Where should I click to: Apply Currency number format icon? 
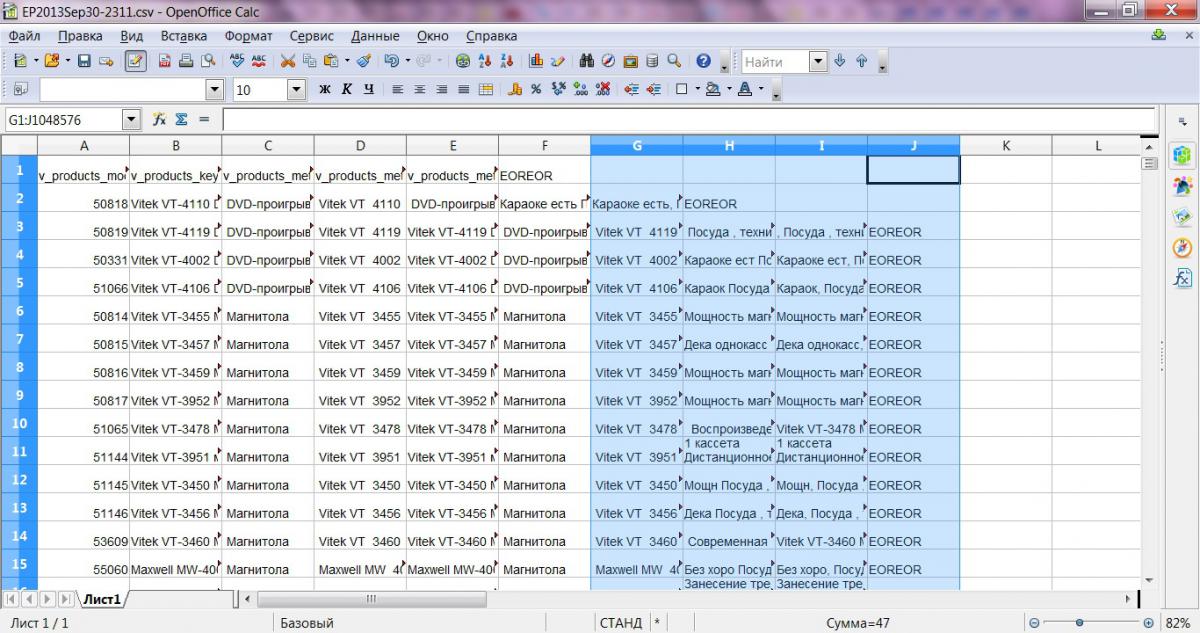tap(515, 89)
